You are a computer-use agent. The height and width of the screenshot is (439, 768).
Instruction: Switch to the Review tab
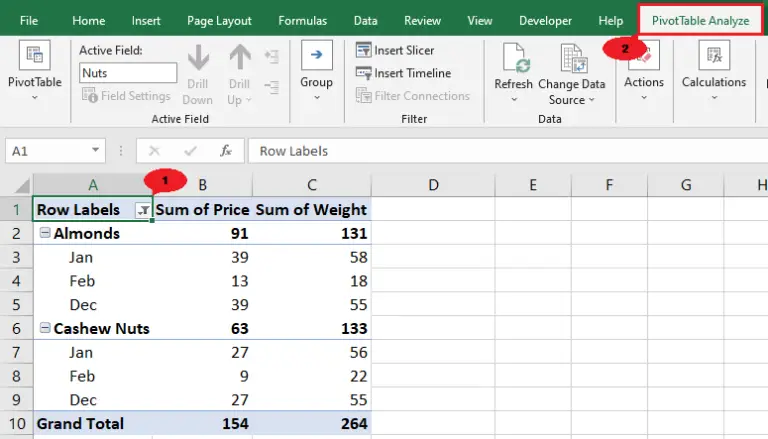pyautogui.click(x=422, y=21)
